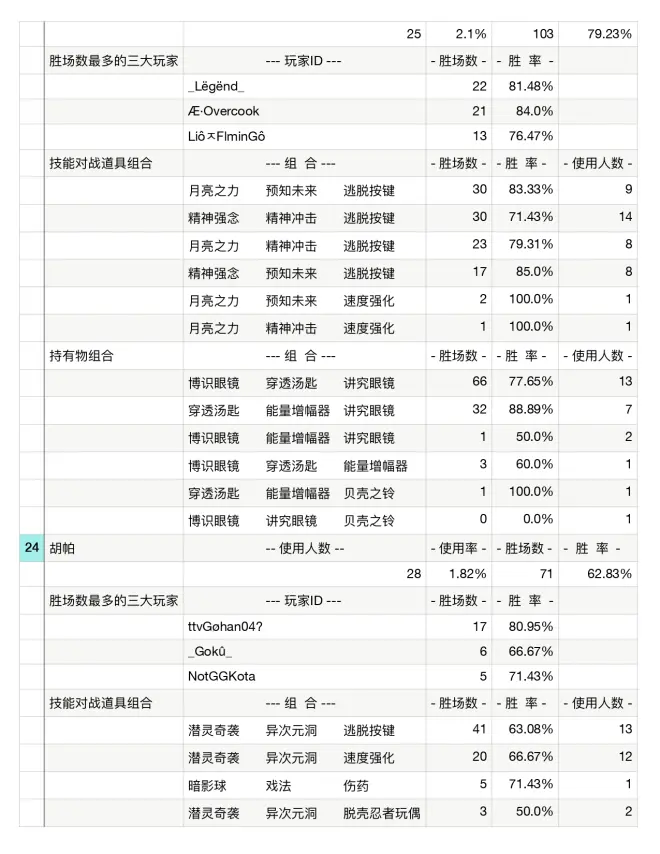The width and height of the screenshot is (660, 854).
Task: Click the NotGGKota player cell
Action: coord(221,676)
